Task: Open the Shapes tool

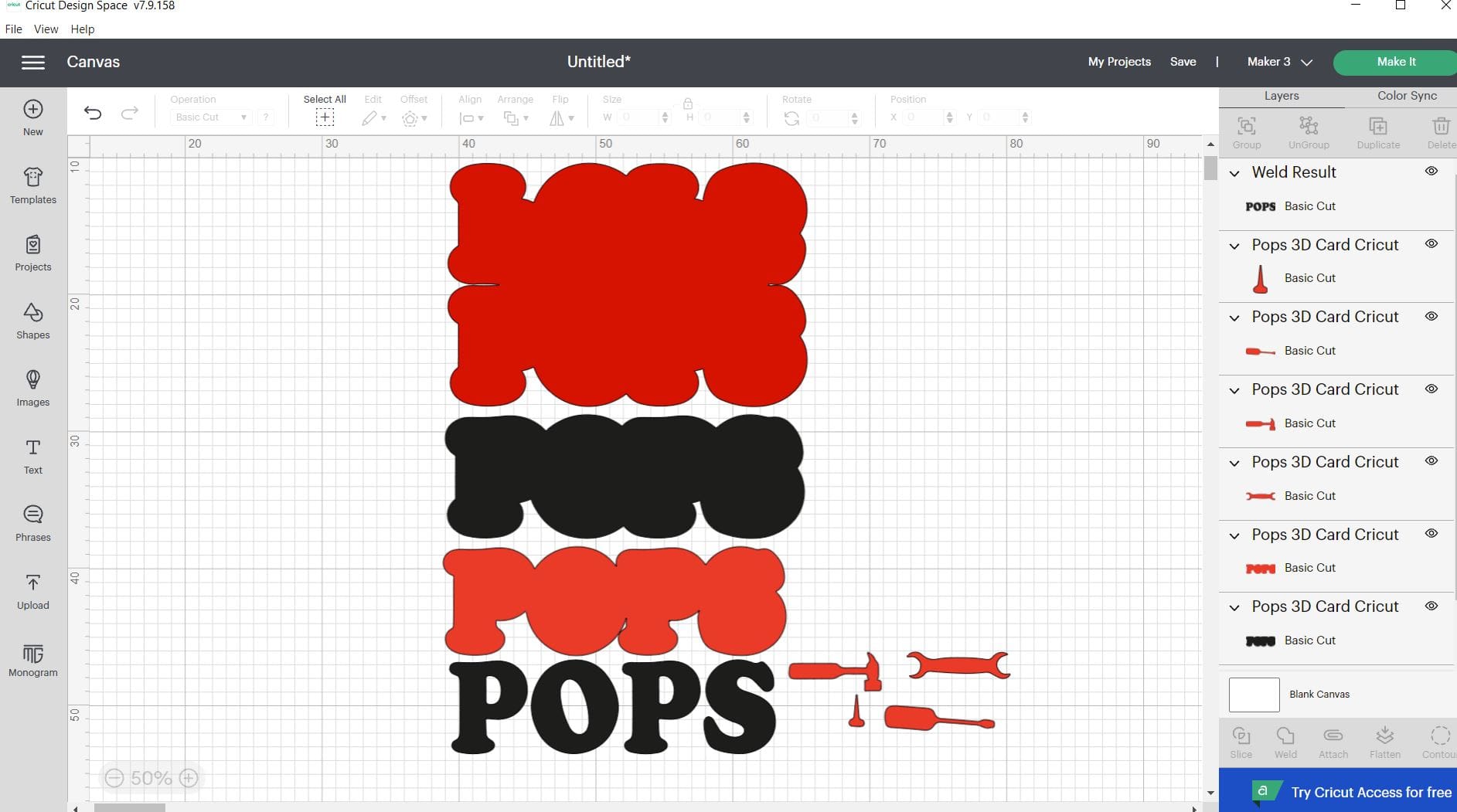Action: (x=32, y=321)
